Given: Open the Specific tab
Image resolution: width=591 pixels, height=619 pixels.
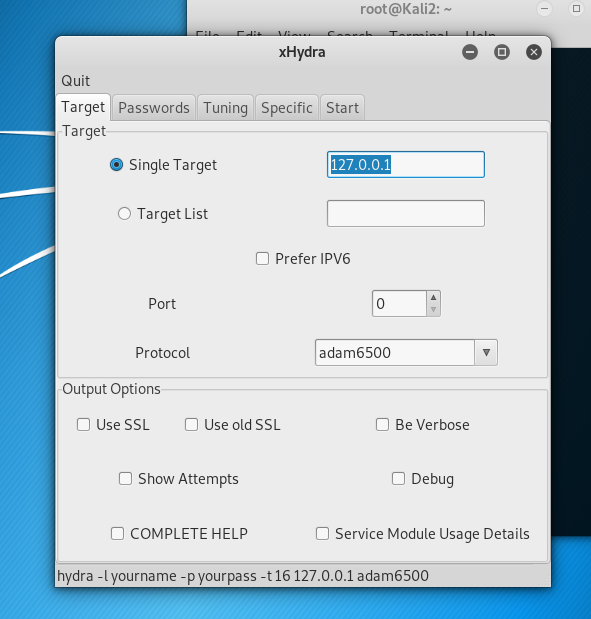Looking at the screenshot, I should point(287,108).
